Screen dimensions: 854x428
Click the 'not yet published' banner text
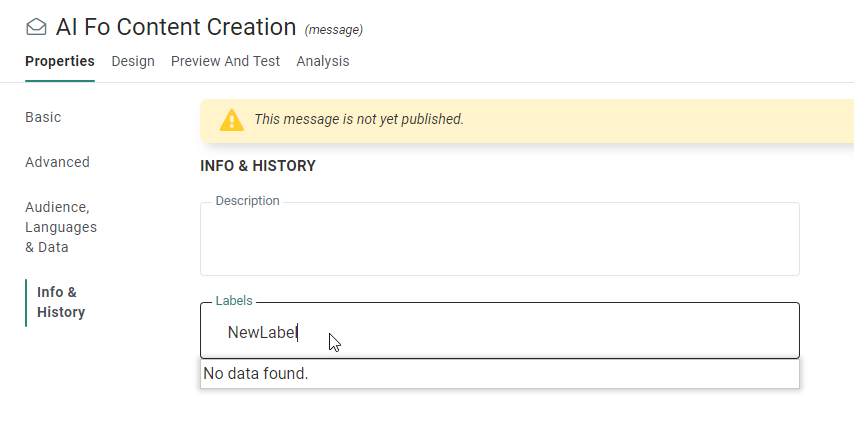(x=359, y=119)
